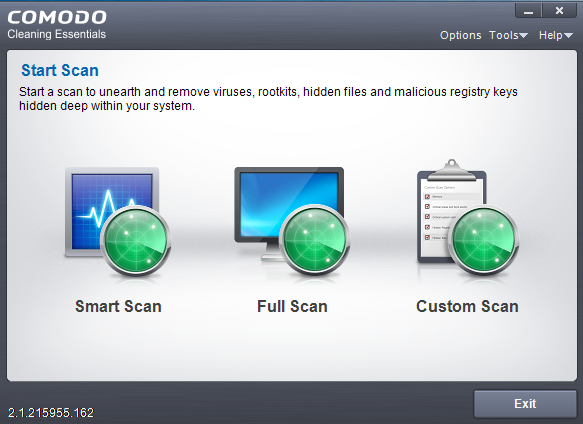
Task: Select the Custom Scan text label
Action: click(x=467, y=306)
